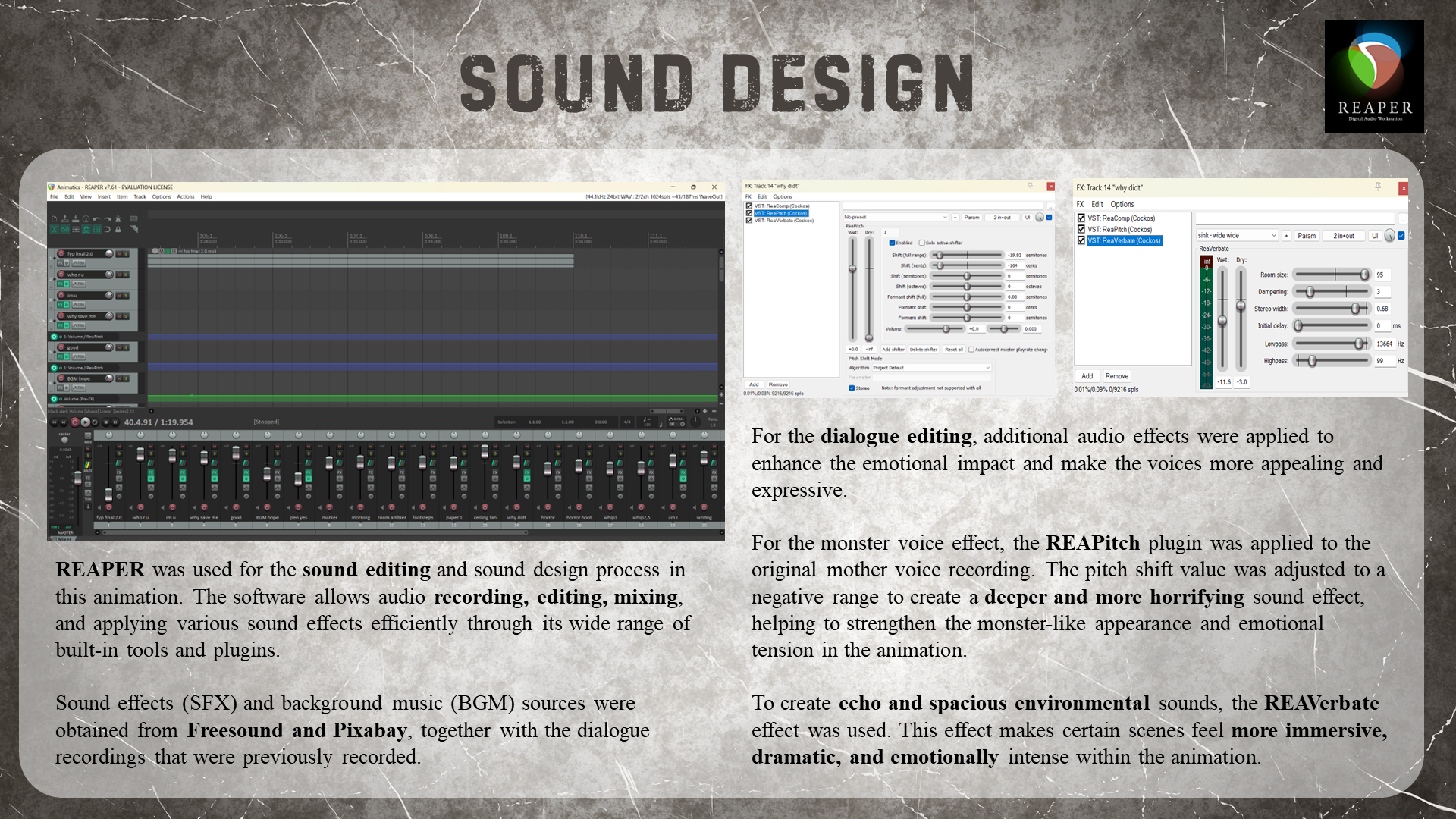Viewport: 1456px width, 819px height.
Task: Toggle the snap icon in REAPER toolbar
Action: tap(108, 229)
